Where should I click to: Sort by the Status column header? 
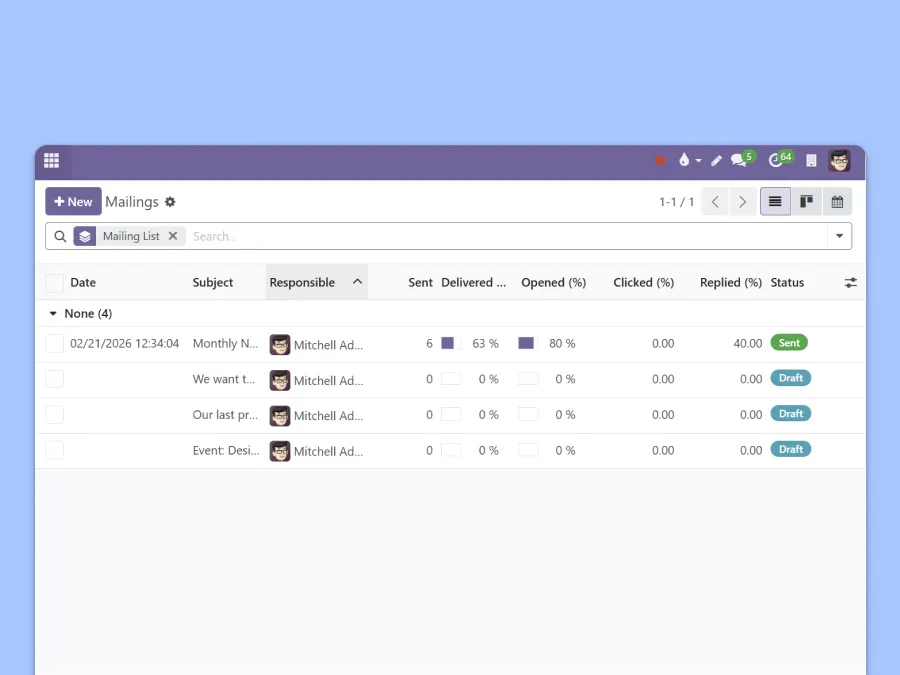pyautogui.click(x=787, y=282)
